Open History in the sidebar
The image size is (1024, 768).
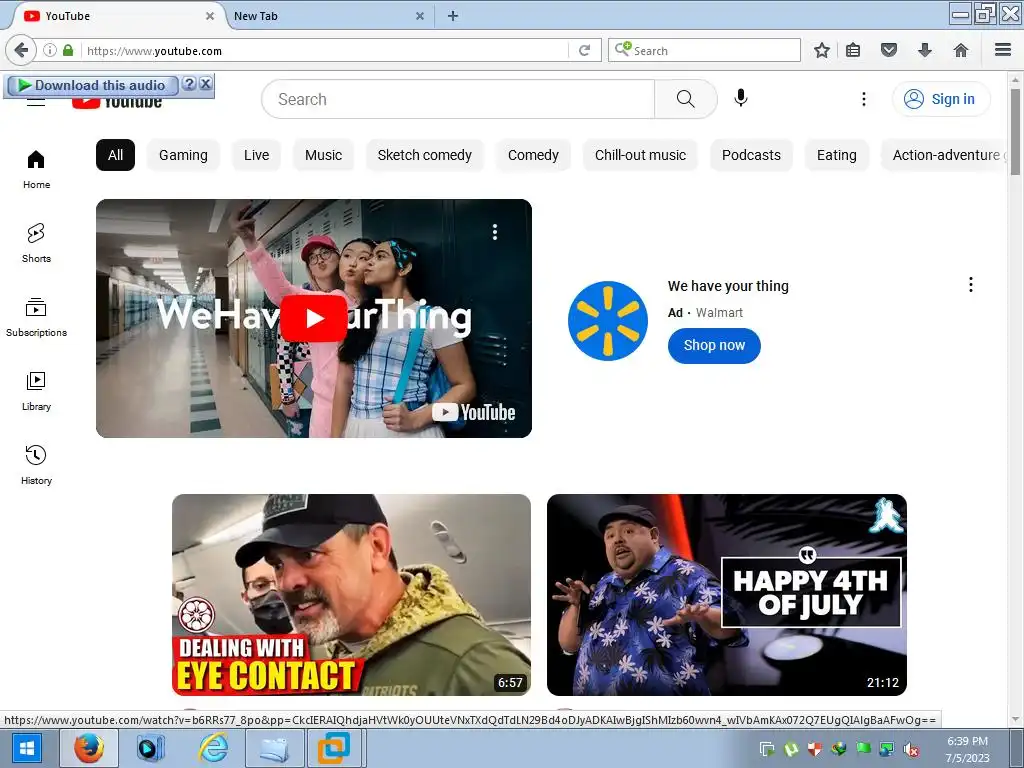[36, 464]
